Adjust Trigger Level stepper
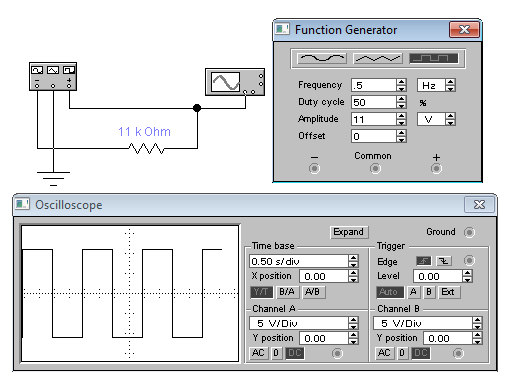Viewport: 527px width, 379px height. pos(467,276)
